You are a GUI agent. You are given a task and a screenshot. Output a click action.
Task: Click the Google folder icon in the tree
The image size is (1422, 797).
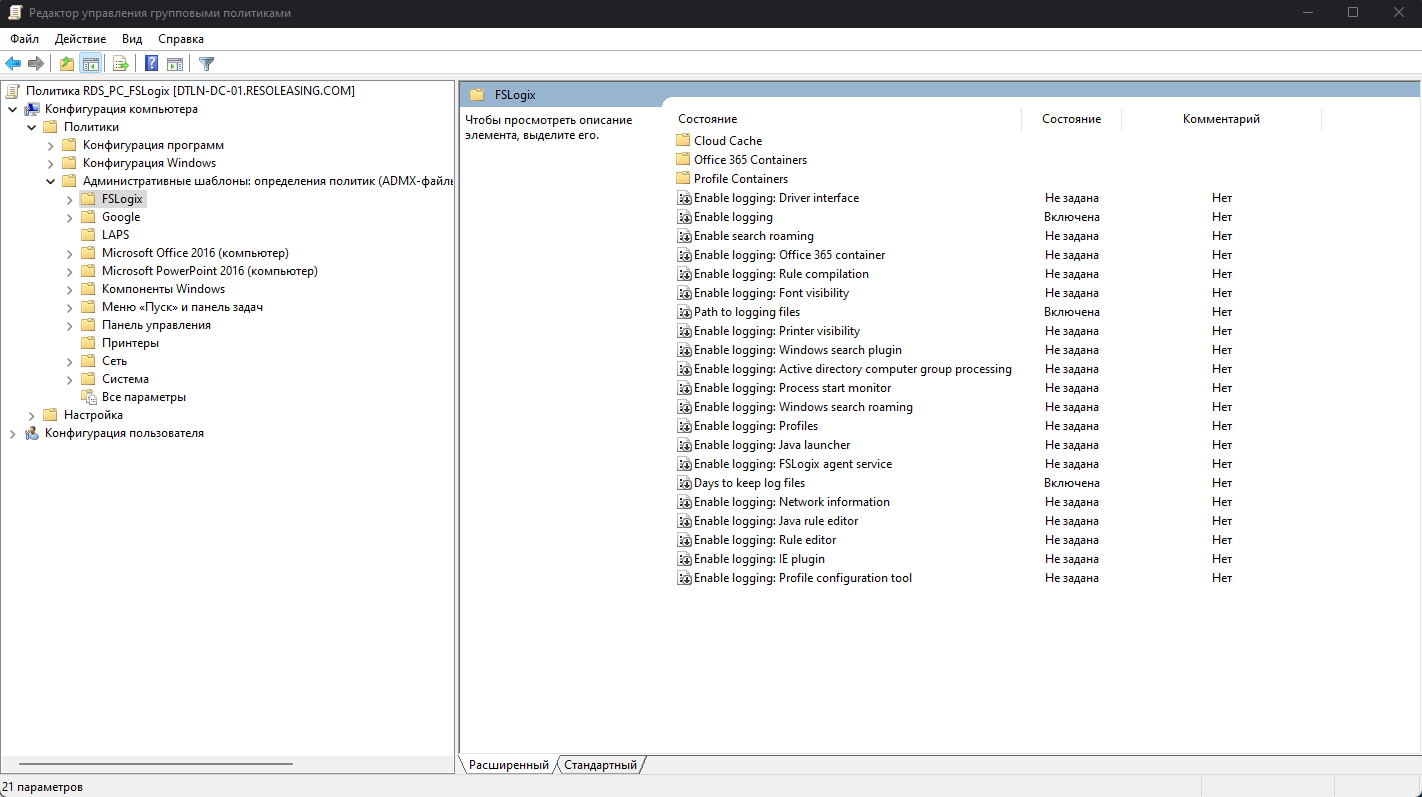click(88, 216)
